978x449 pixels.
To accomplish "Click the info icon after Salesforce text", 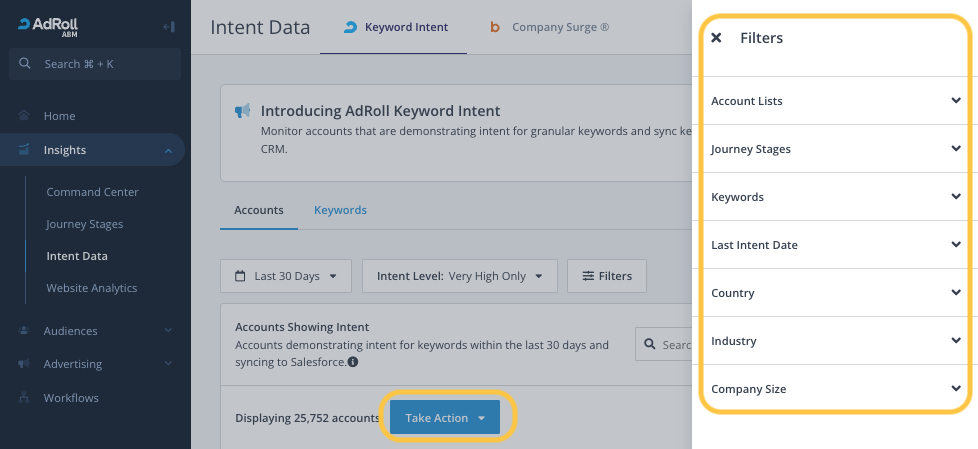I will (353, 362).
